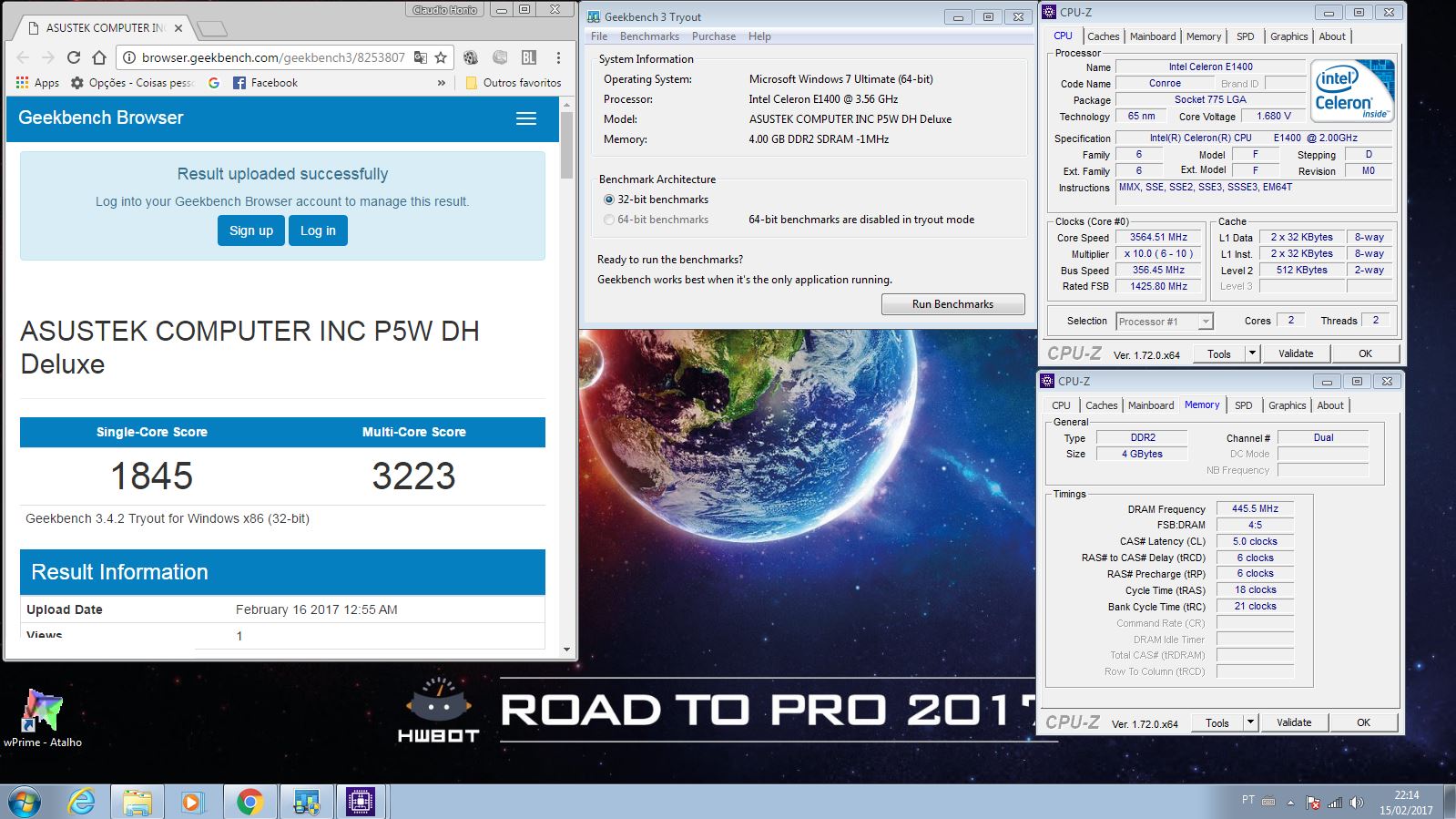Go back in Chrome

point(23,57)
